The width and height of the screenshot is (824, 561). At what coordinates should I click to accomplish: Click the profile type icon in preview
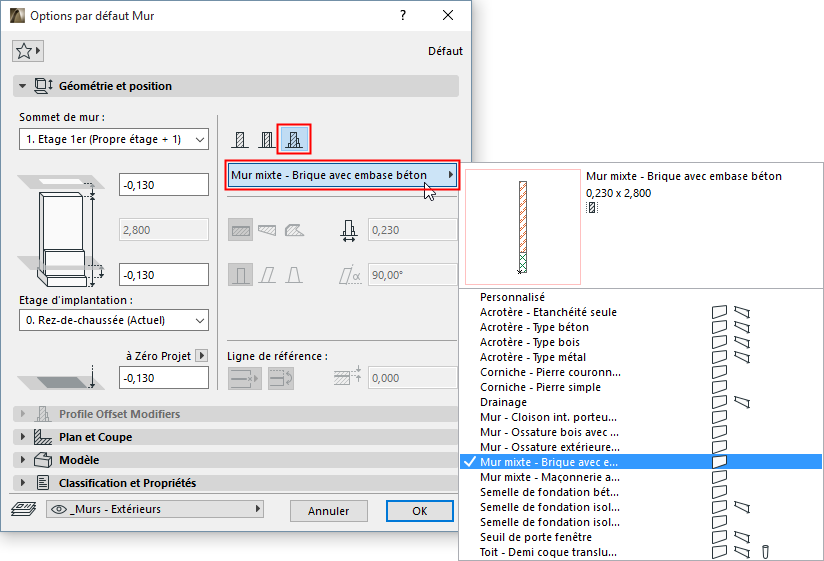coord(592,207)
